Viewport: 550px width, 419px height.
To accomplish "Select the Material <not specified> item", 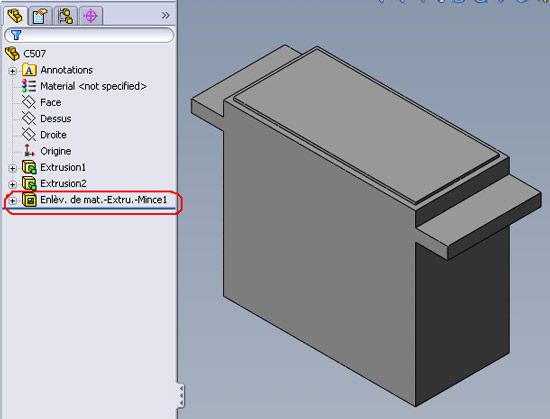I will 84,86.
